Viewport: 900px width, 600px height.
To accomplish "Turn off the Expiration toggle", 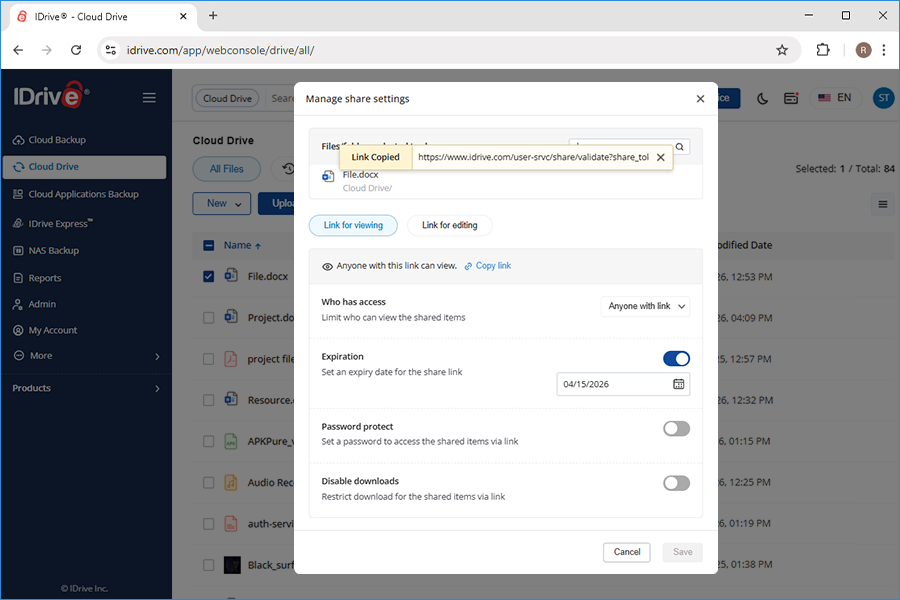I will coord(676,359).
